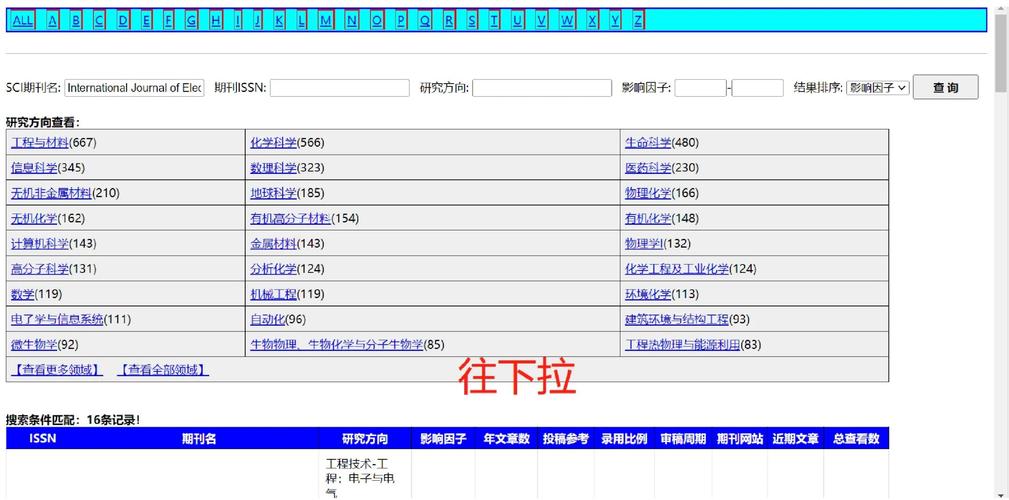The image size is (1009, 500).
Task: Open the 无机非金属材料 research field
Action: [x=51, y=193]
